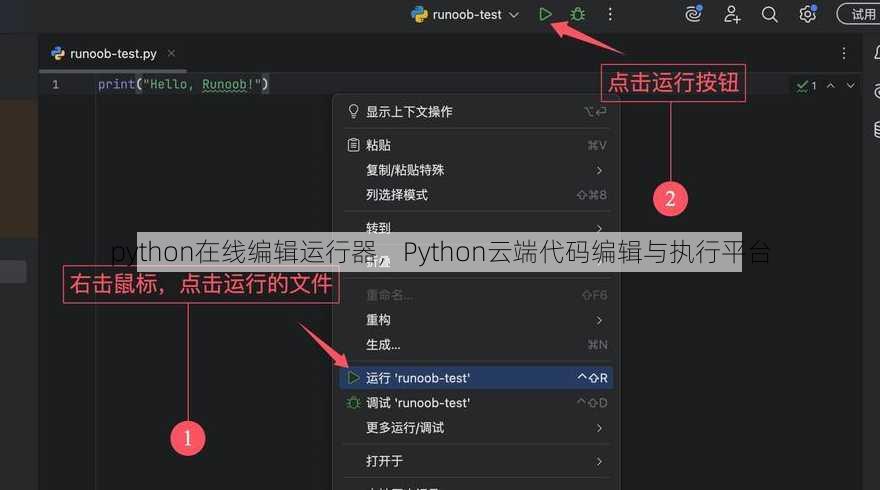Select 显示上下文操作 in the context menu
The image size is (880, 490).
476,112
